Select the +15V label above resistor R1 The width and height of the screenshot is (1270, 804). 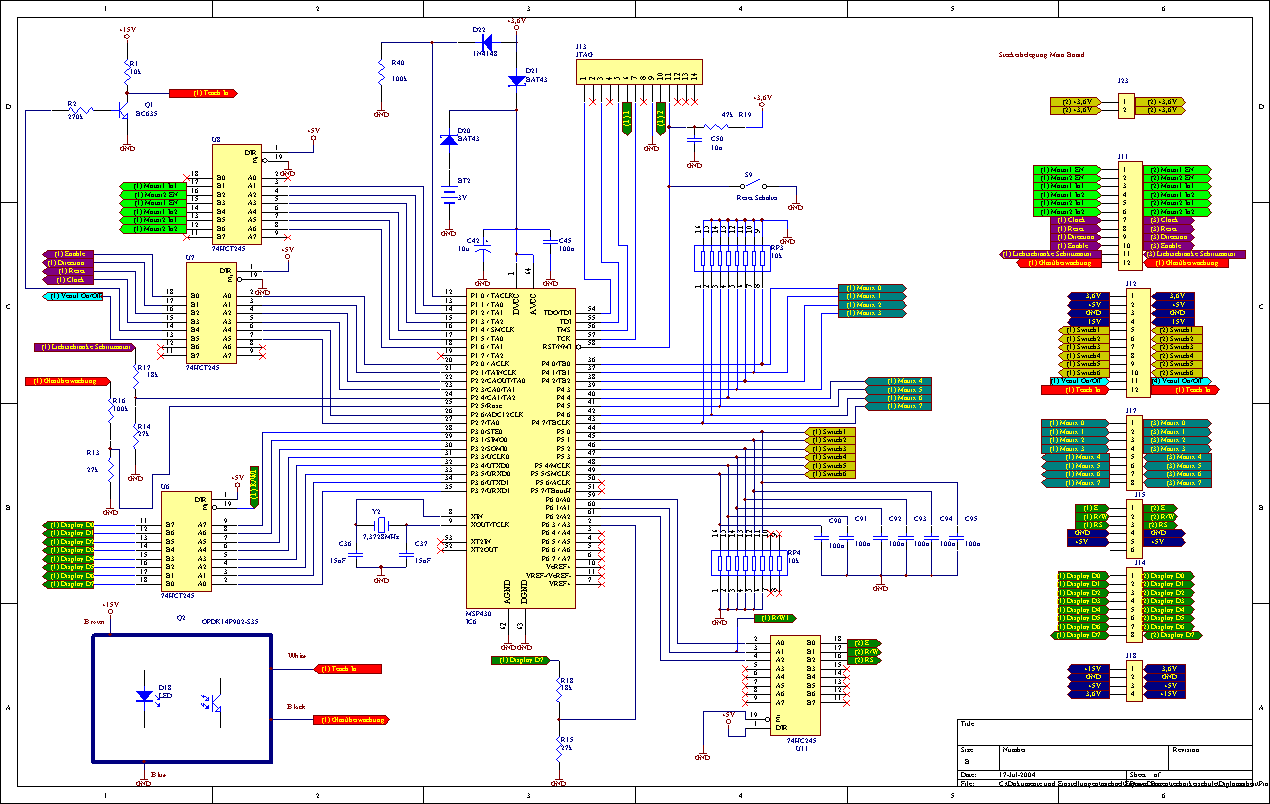pos(127,31)
